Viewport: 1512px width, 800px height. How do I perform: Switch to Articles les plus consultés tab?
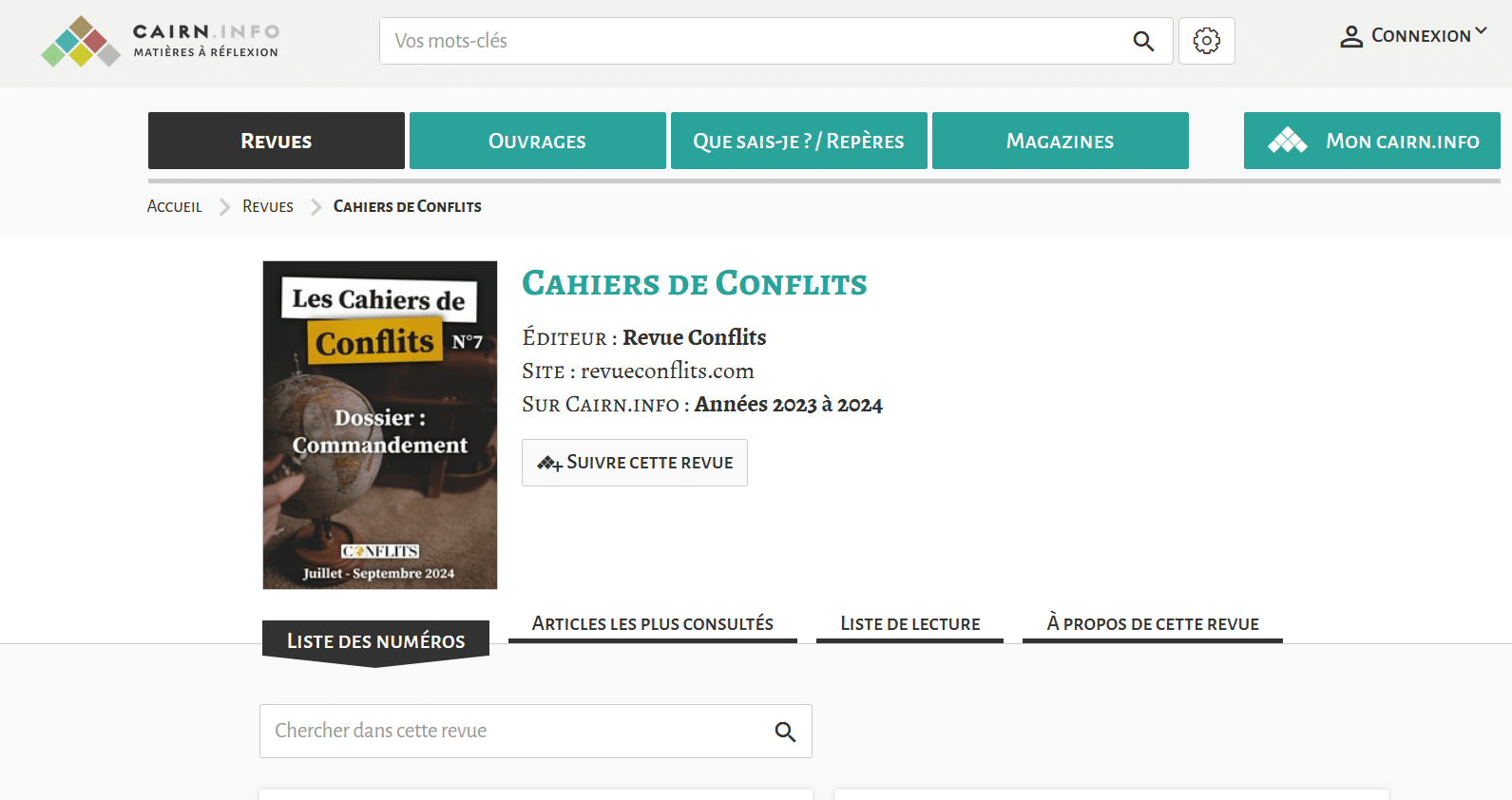click(x=653, y=624)
